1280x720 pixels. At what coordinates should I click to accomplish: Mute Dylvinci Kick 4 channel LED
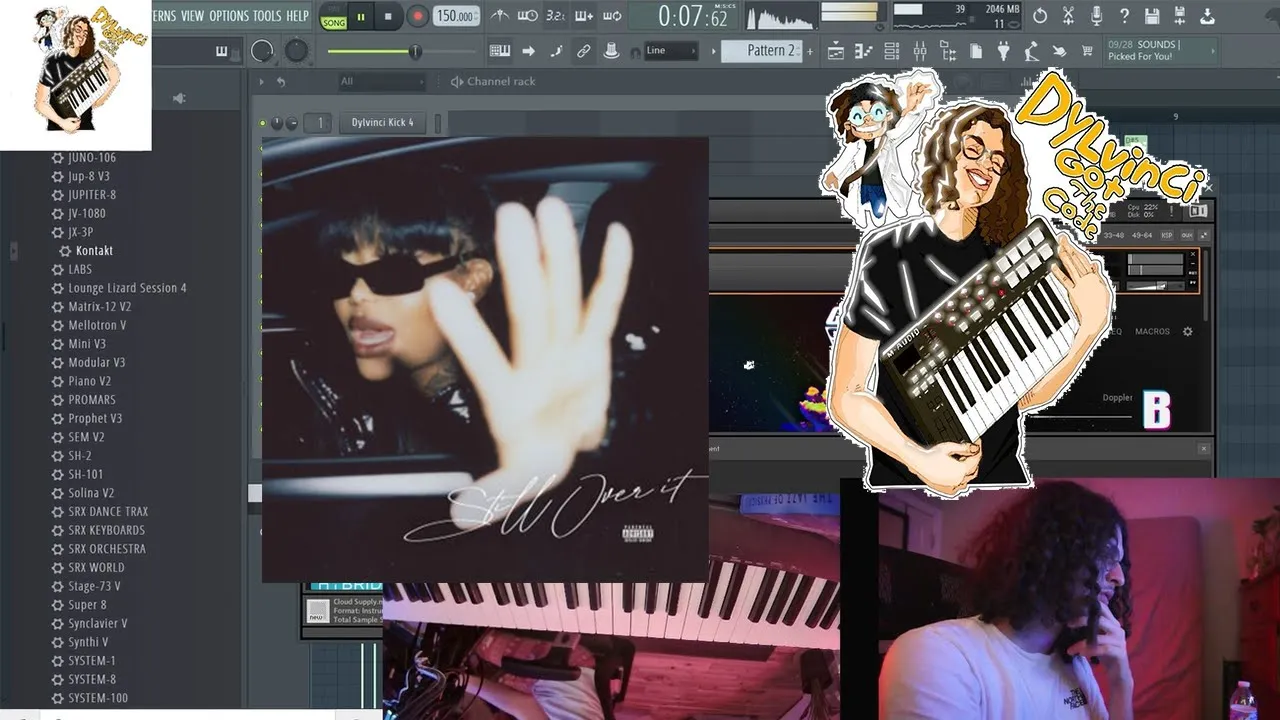click(263, 123)
